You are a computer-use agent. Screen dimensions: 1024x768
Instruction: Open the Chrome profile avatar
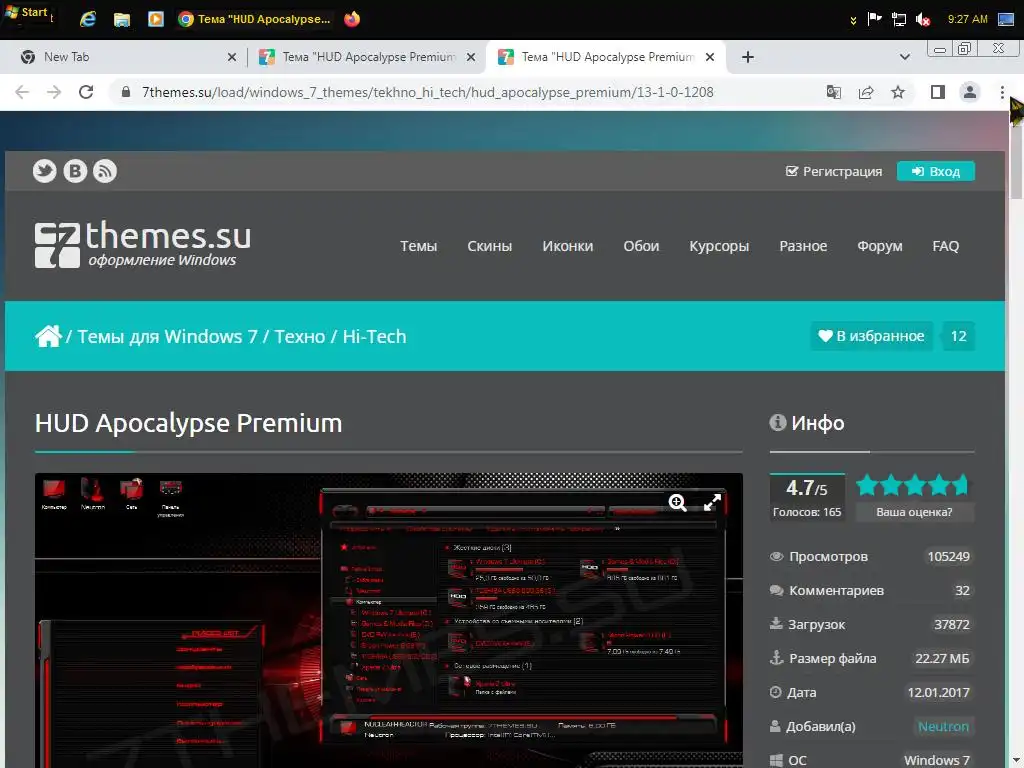[970, 92]
